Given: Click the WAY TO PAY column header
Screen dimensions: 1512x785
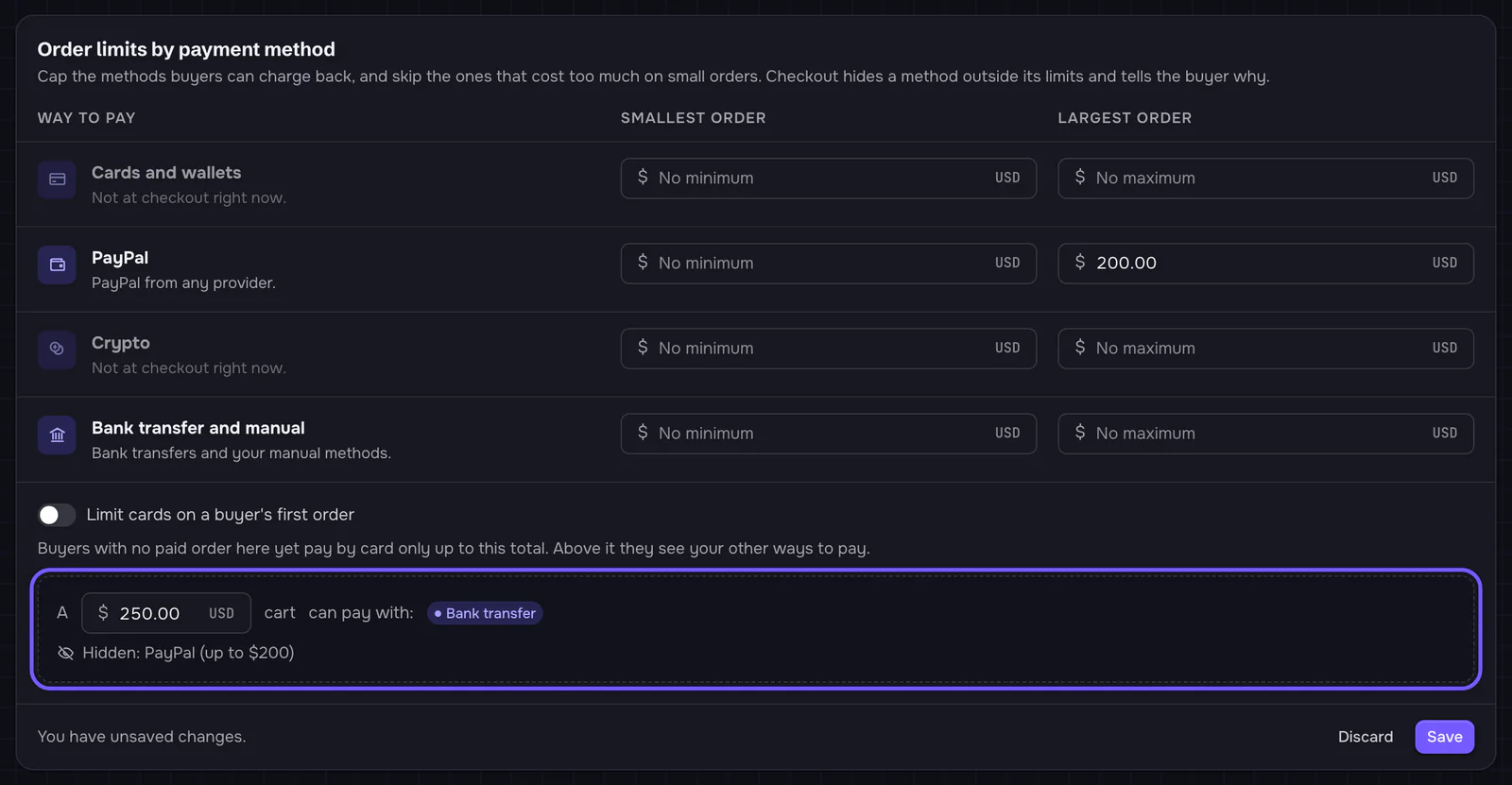Looking at the screenshot, I should click(86, 118).
